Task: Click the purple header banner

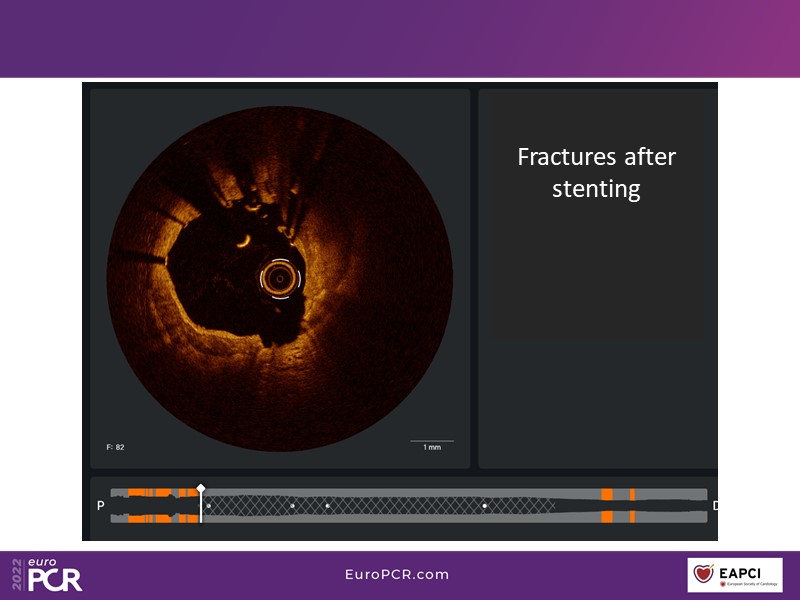Action: coord(400,38)
